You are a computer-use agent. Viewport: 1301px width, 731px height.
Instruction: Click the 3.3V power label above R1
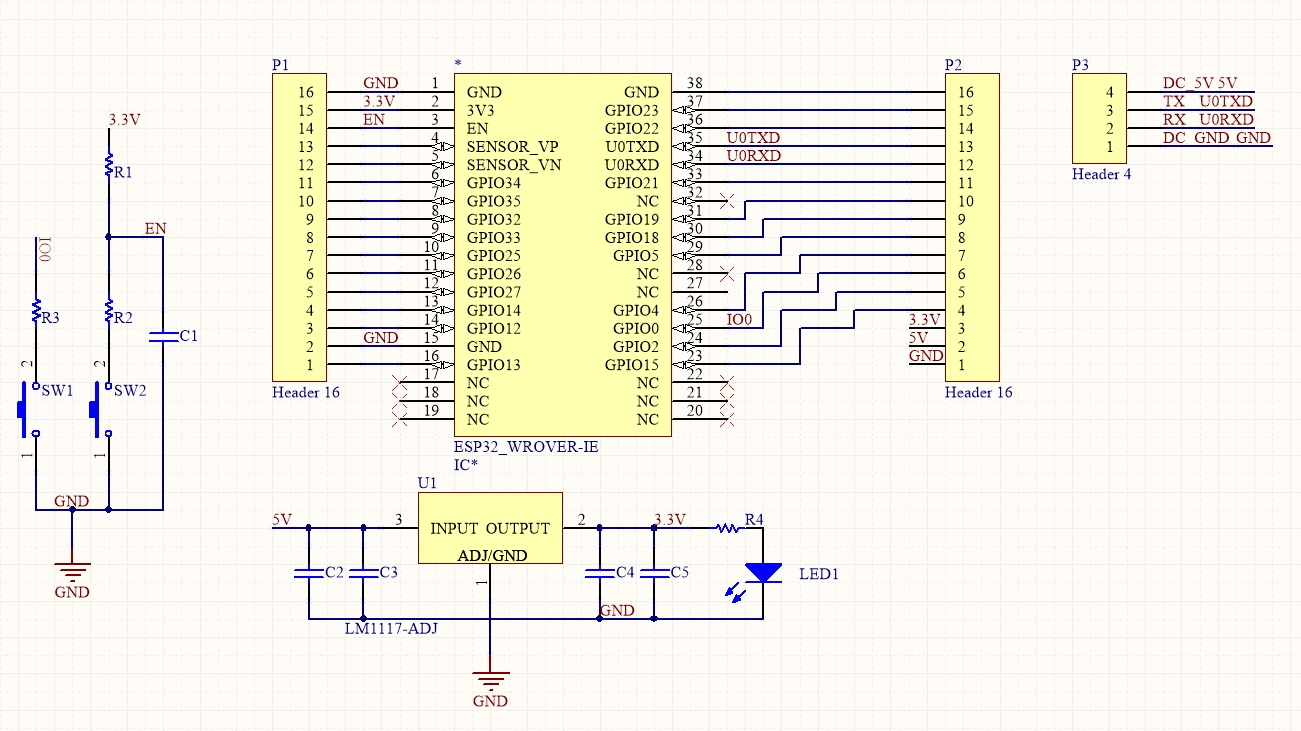point(125,119)
